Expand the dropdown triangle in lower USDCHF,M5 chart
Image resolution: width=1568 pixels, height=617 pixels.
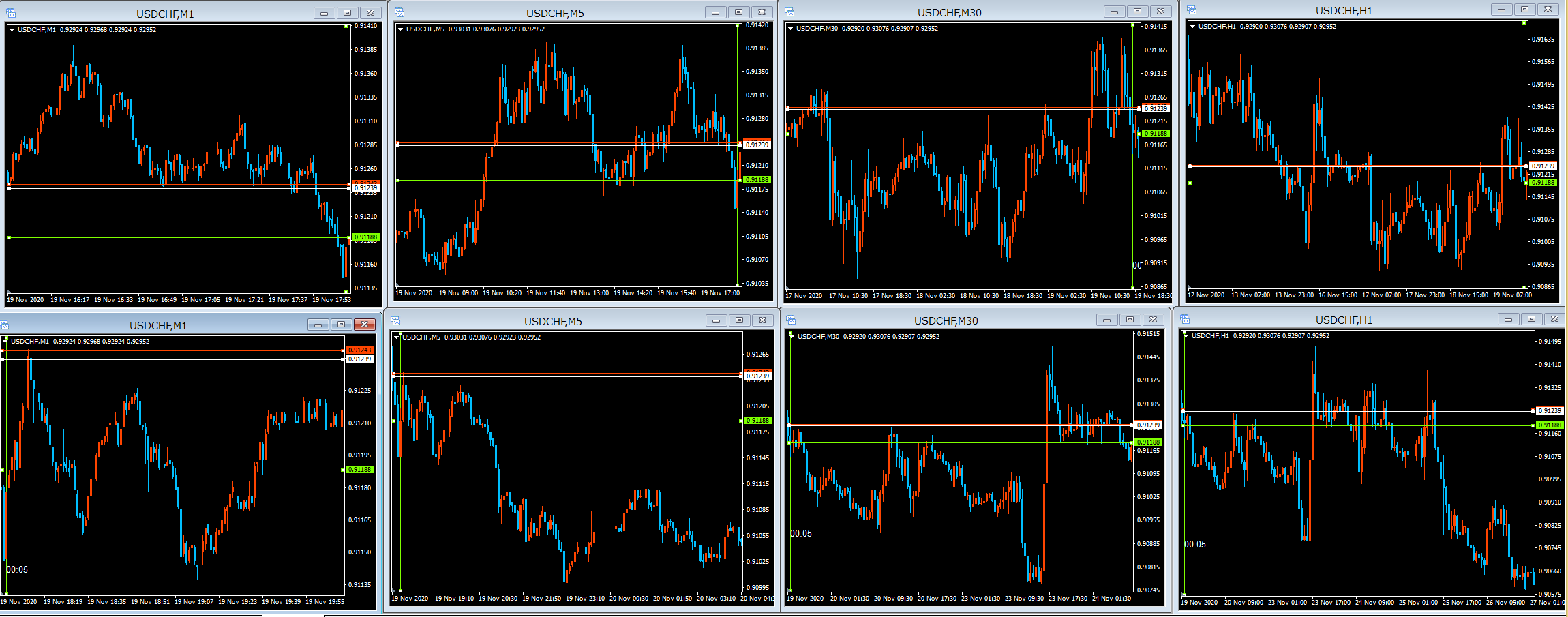(x=396, y=337)
